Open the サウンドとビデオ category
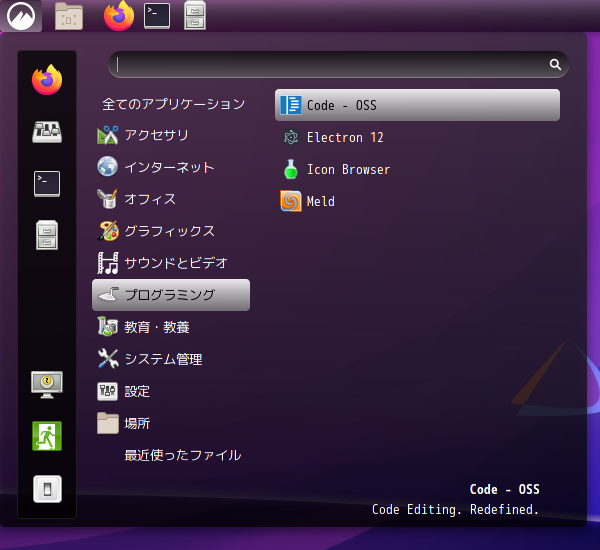The image size is (600, 550). (x=171, y=263)
